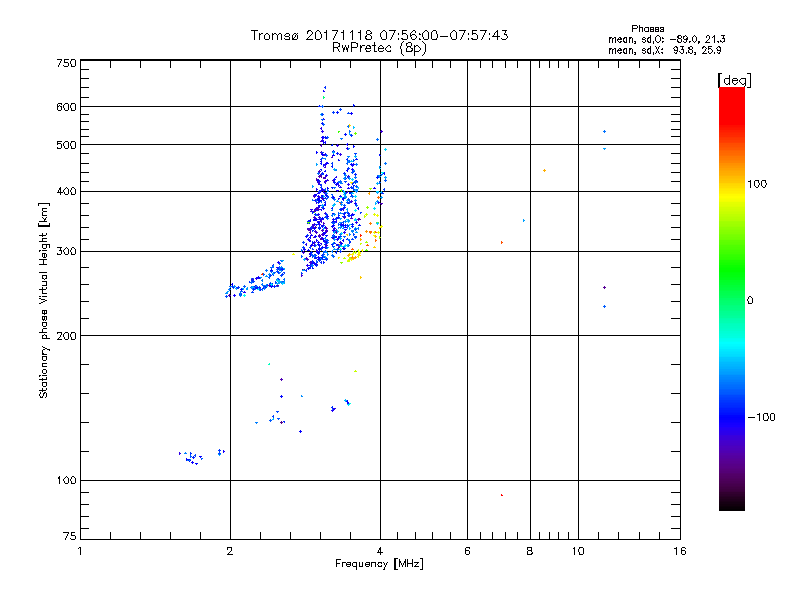Click the colorbar '0' tick label

click(x=750, y=301)
